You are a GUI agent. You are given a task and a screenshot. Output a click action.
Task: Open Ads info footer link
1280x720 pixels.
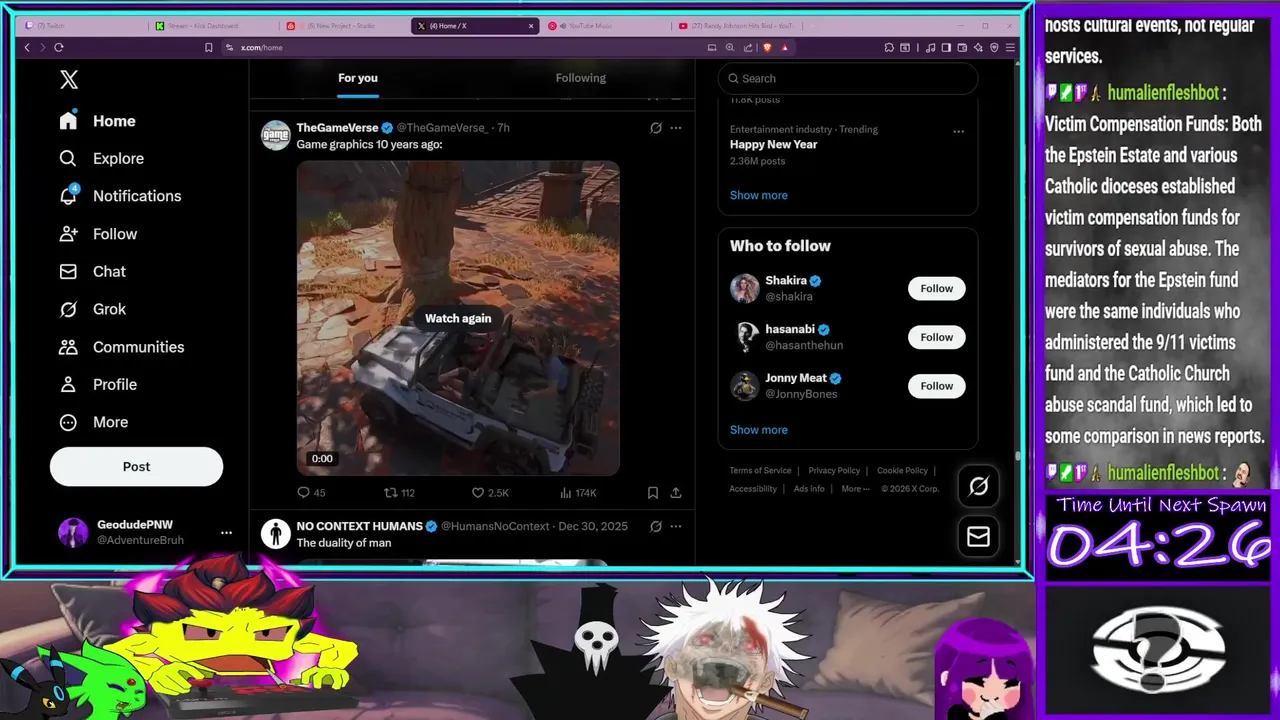tap(809, 489)
